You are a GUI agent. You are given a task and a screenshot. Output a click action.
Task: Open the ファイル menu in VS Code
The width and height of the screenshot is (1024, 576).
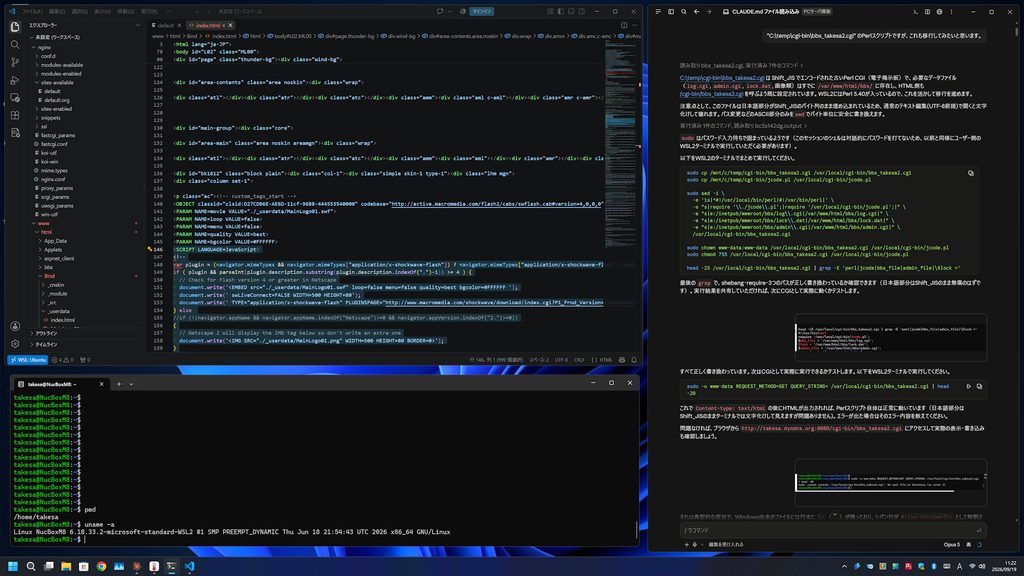[31, 11]
